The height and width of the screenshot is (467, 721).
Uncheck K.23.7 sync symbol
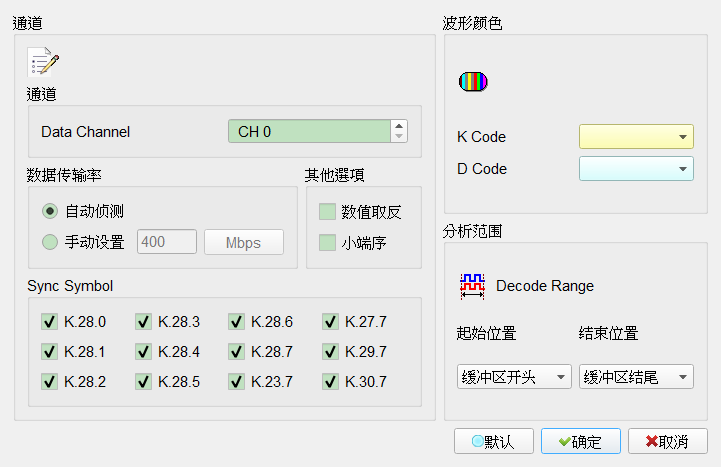pos(236,382)
